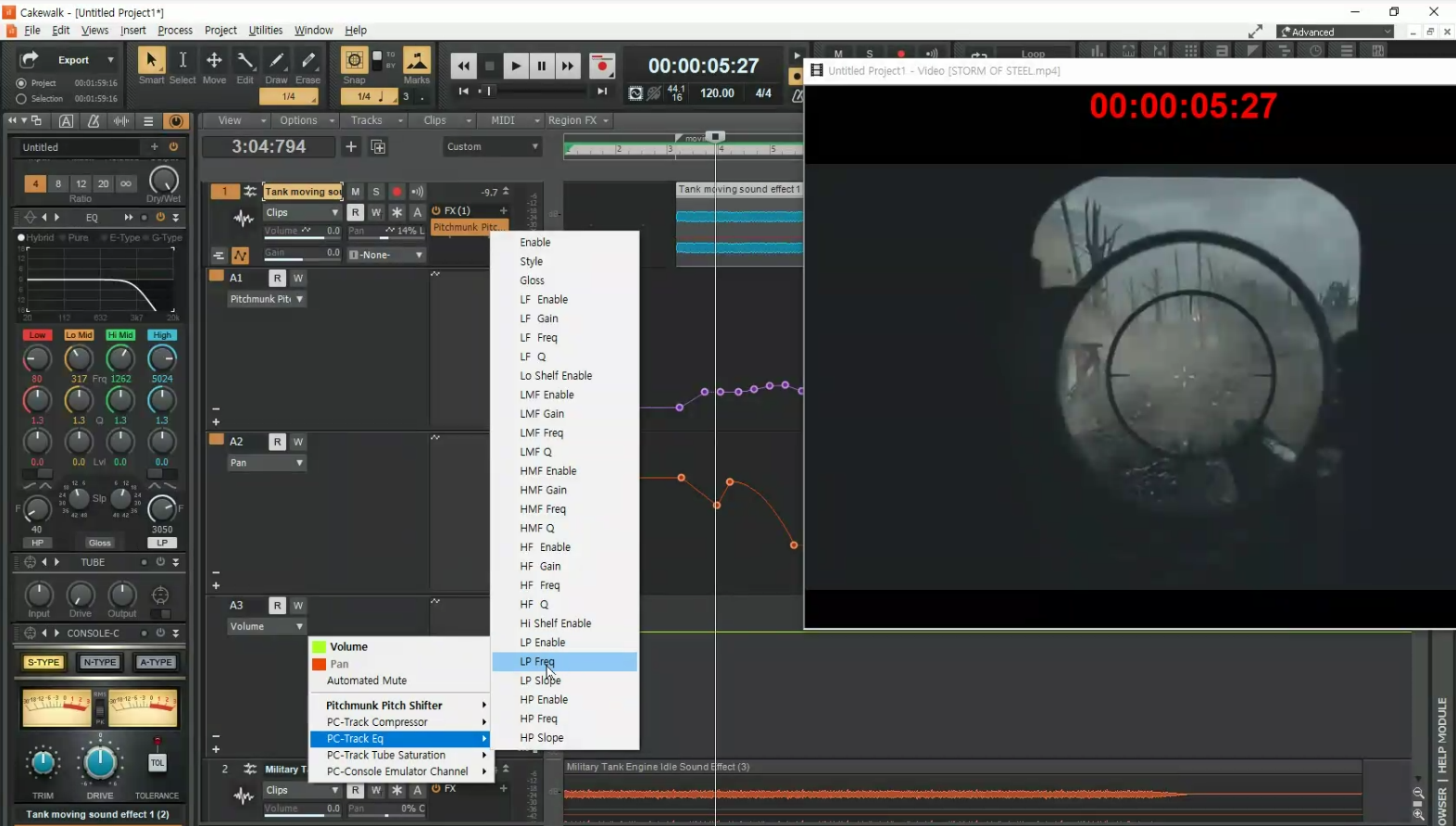Toggle the Snap to grid button
Viewport: 1456px width, 826px height.
click(x=354, y=61)
